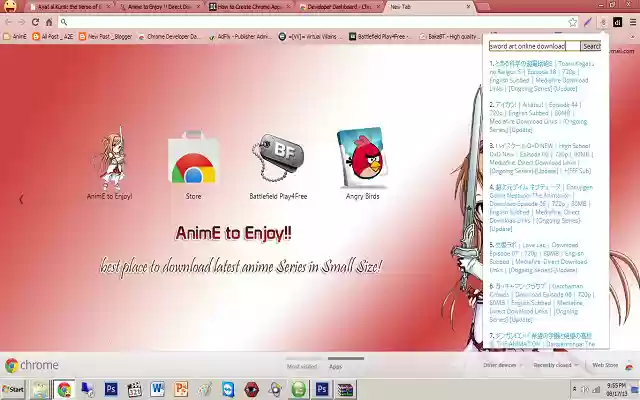Open Photoshop from the taskbar
The height and width of the screenshot is (400, 640).
pyautogui.click(x=111, y=389)
